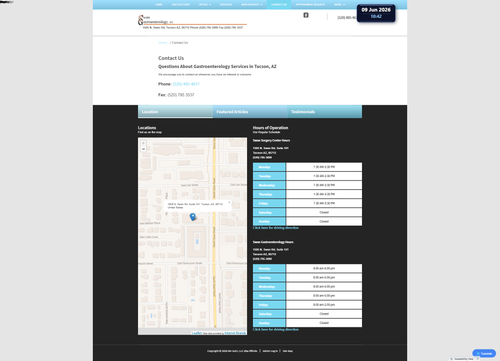Click the Locations heading above the map

tap(147, 128)
